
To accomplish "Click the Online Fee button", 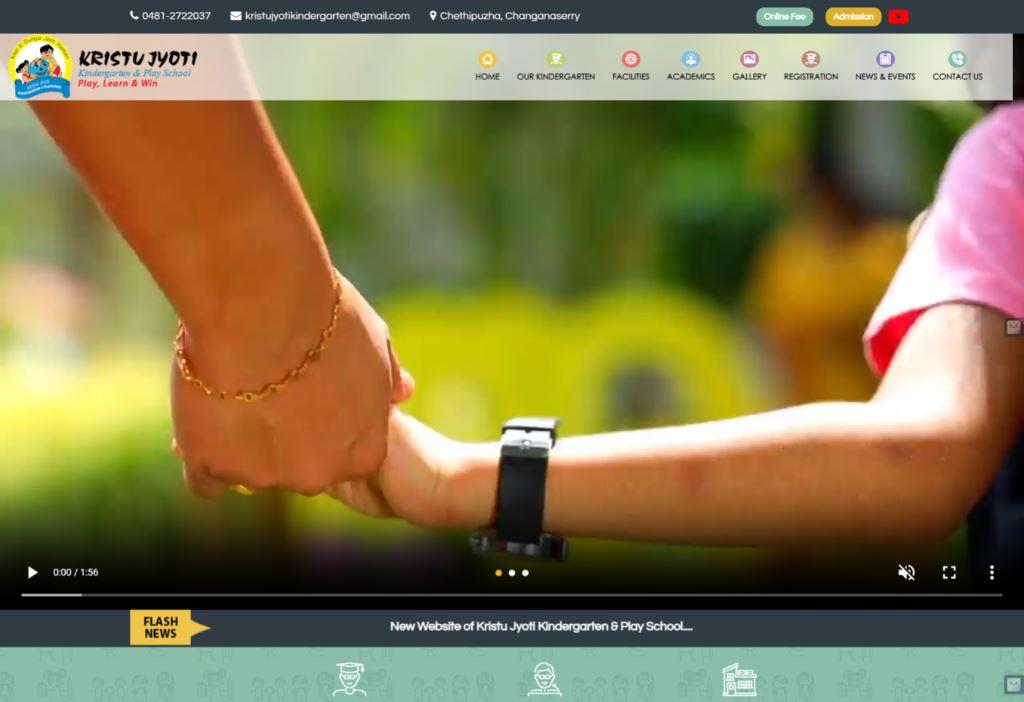I will pos(784,16).
